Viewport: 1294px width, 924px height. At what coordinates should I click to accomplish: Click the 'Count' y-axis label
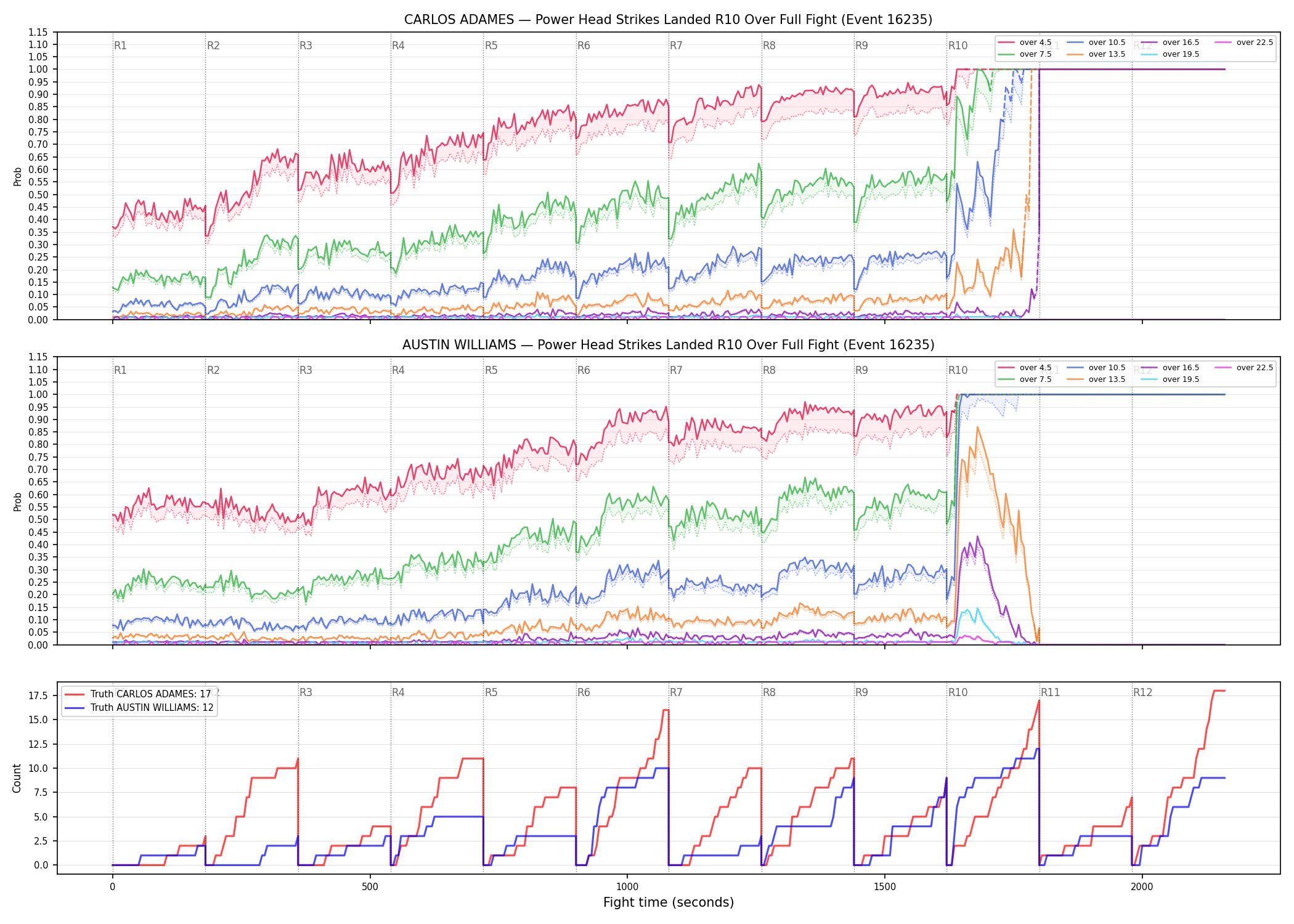pyautogui.click(x=17, y=778)
